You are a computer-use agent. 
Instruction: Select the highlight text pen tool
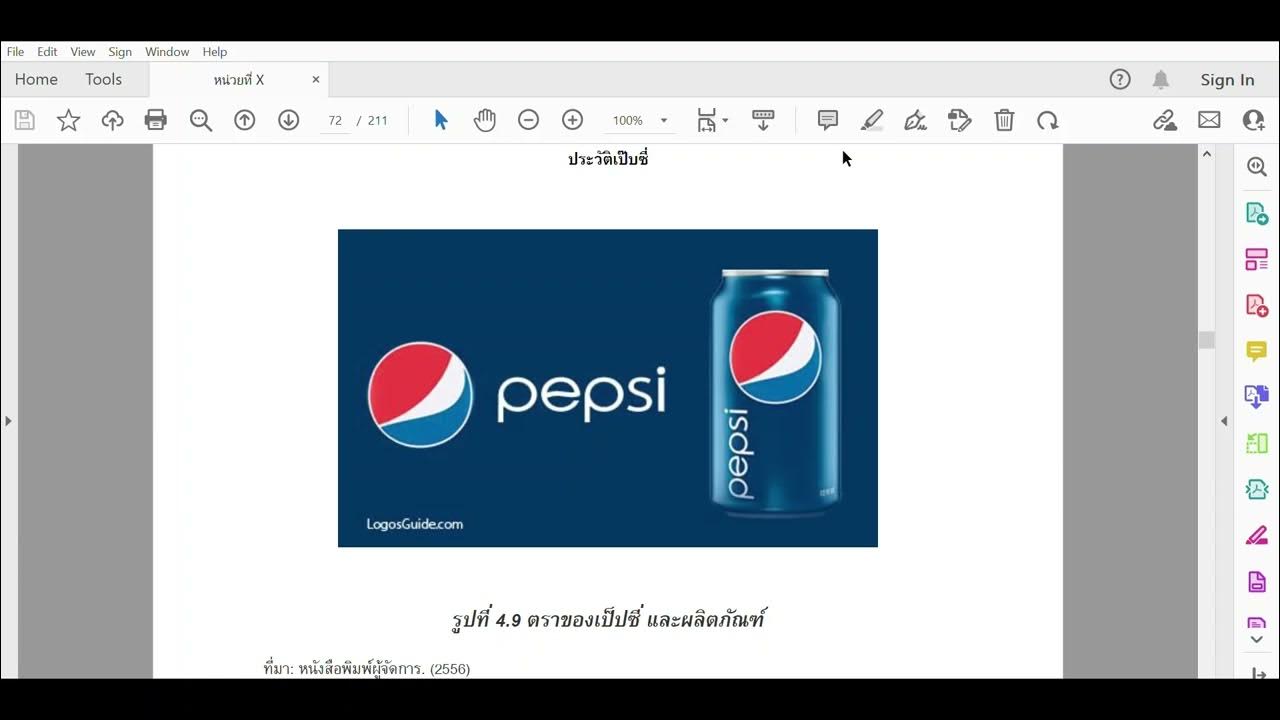[x=872, y=121]
